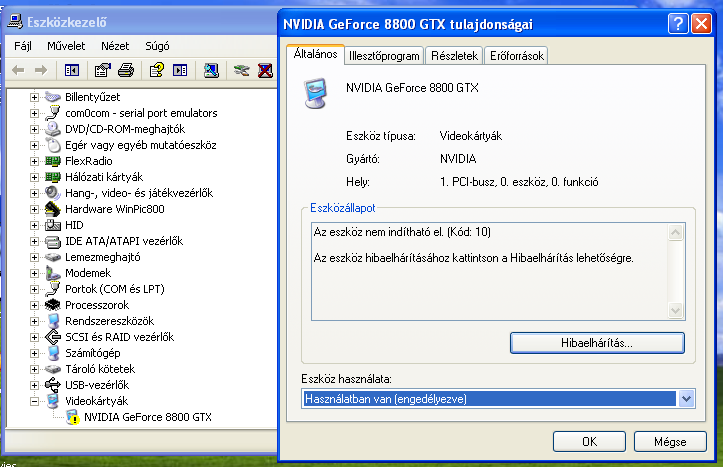Select the Tároló kötetek tree item
The width and height of the screenshot is (723, 467).
click(x=100, y=369)
